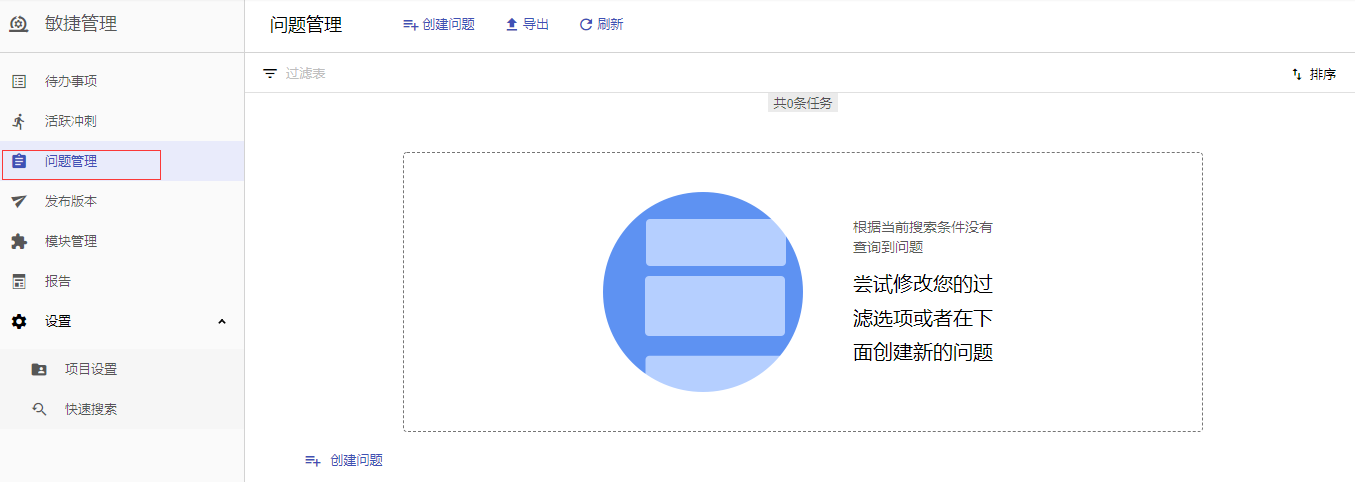Go to 活跃冲刺 menu item
Image resolution: width=1355 pixels, height=482 pixels.
(x=122, y=121)
